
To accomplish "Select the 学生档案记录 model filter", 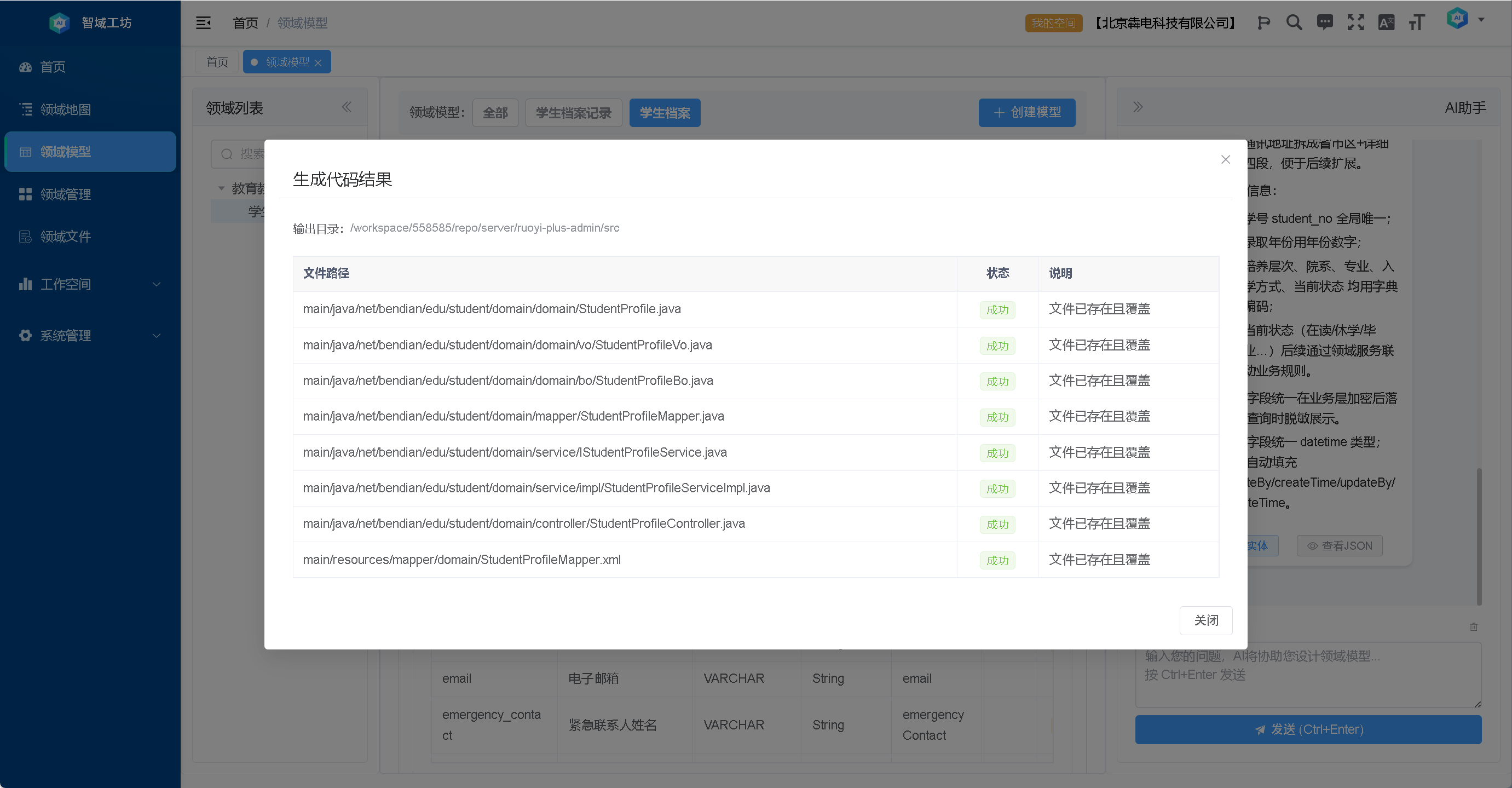I will coord(573,113).
